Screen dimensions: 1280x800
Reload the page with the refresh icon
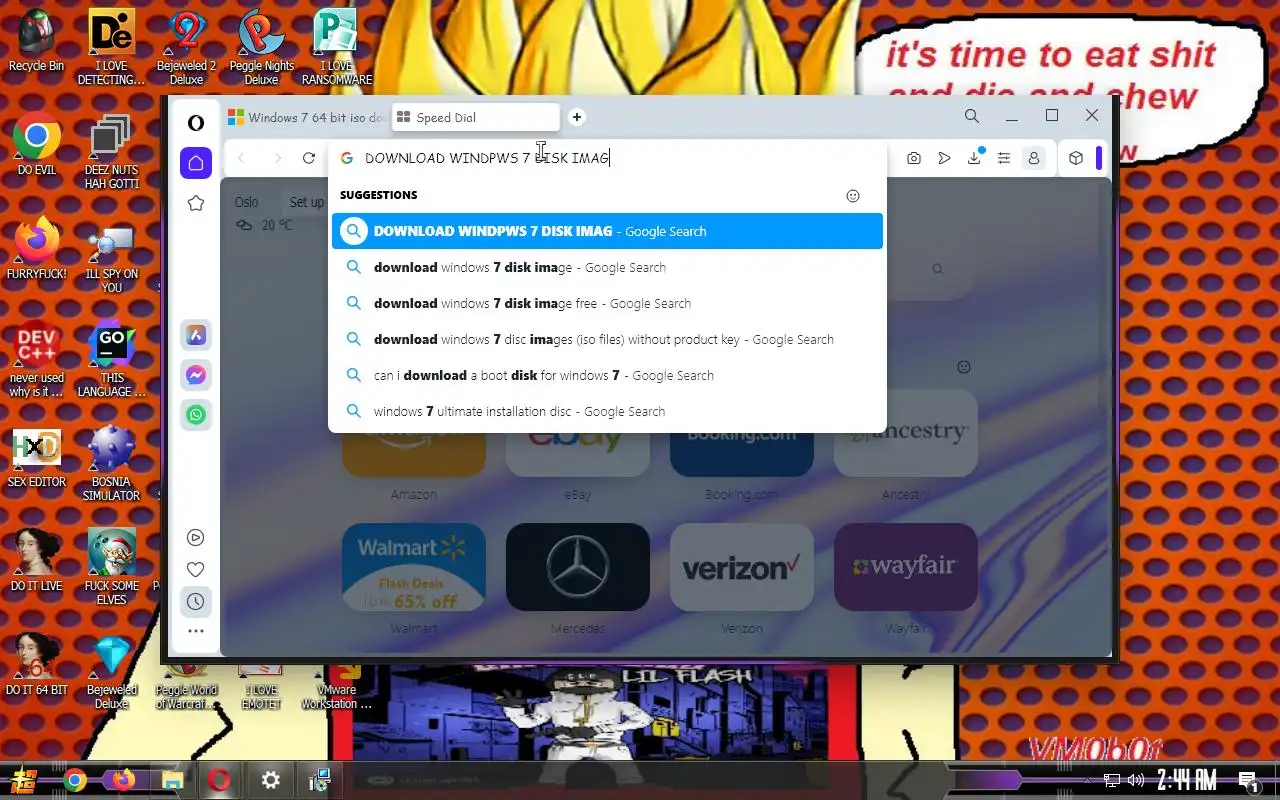(x=309, y=158)
